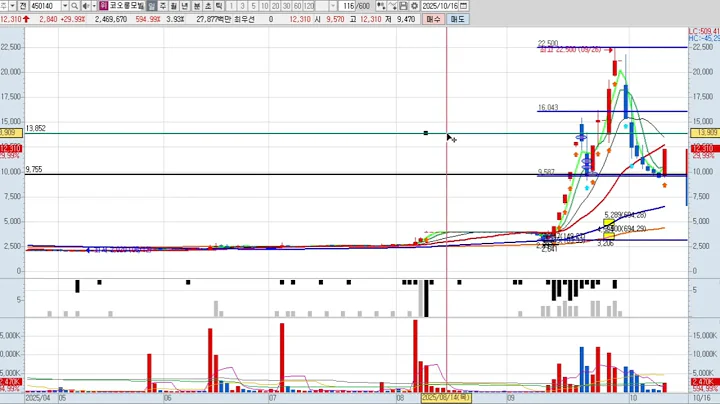Click the highest price marker label 최고 22,500
The height and width of the screenshot is (404, 720).
pyautogui.click(x=570, y=50)
